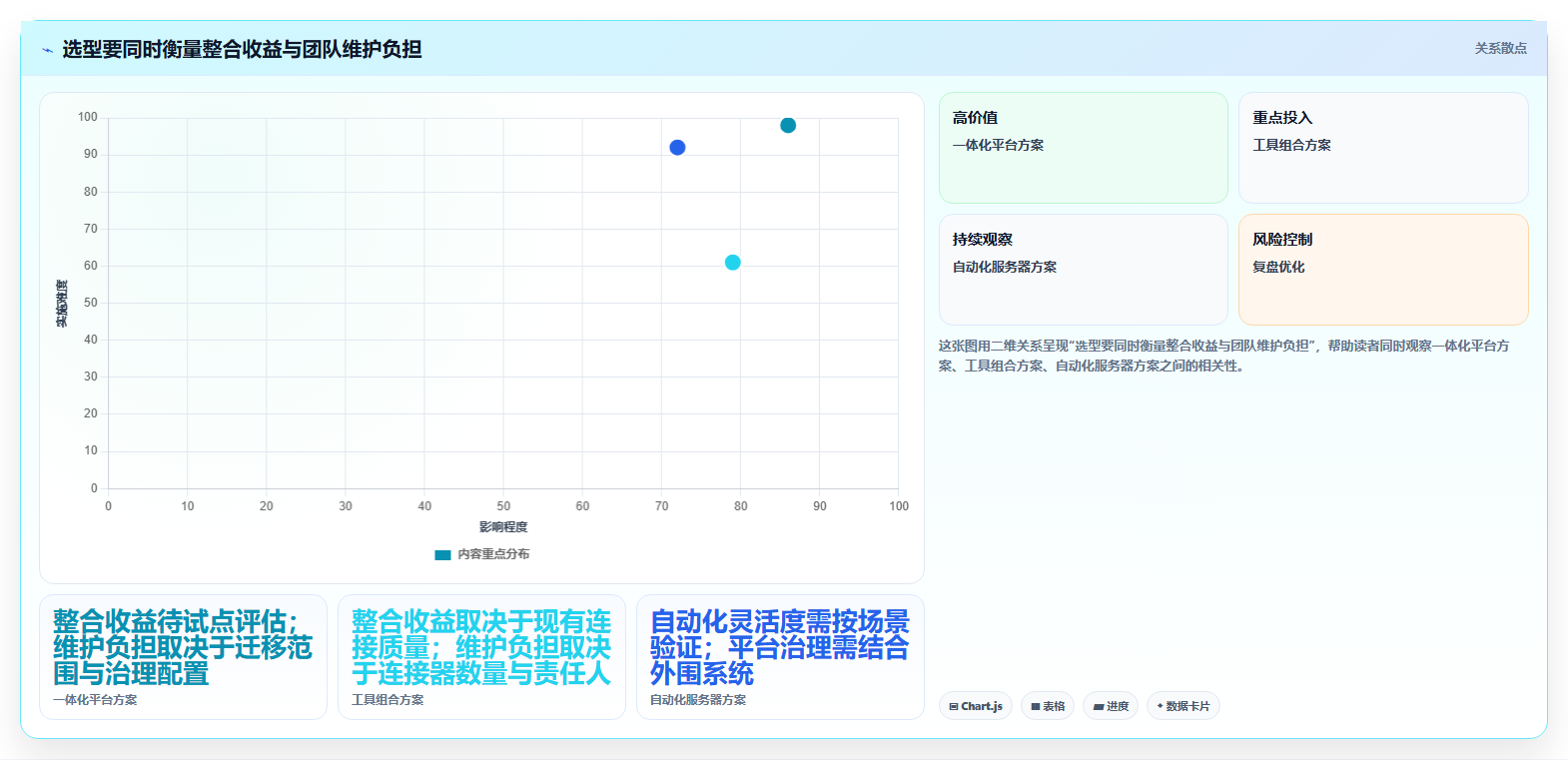Image resolution: width=1568 pixels, height=760 pixels.
Task: Click the chart description paragraph starting 这张图用二维关系
Action: point(1224,356)
